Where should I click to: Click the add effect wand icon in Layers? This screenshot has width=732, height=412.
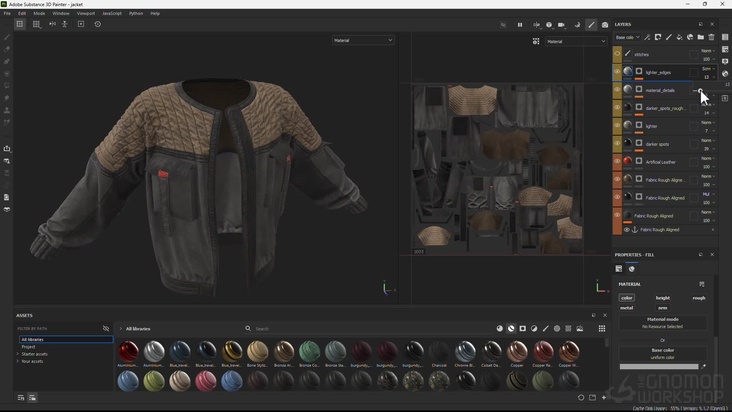(647, 37)
